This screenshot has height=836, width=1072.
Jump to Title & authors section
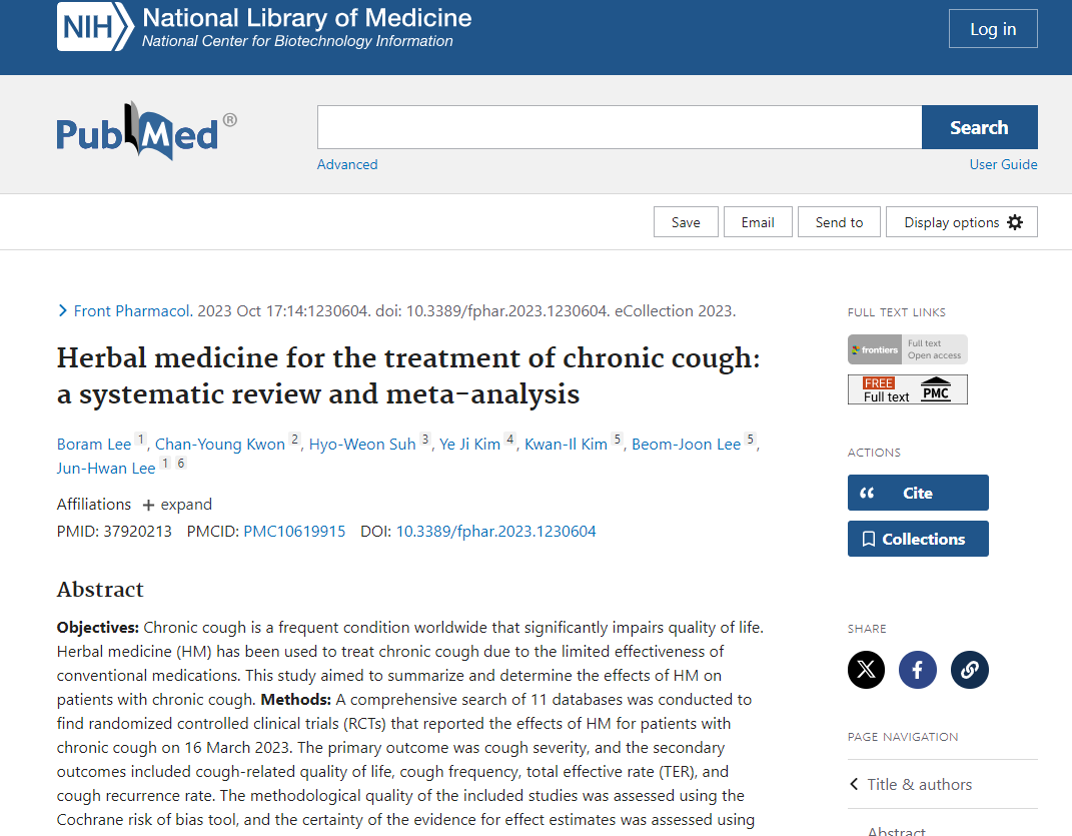[918, 784]
